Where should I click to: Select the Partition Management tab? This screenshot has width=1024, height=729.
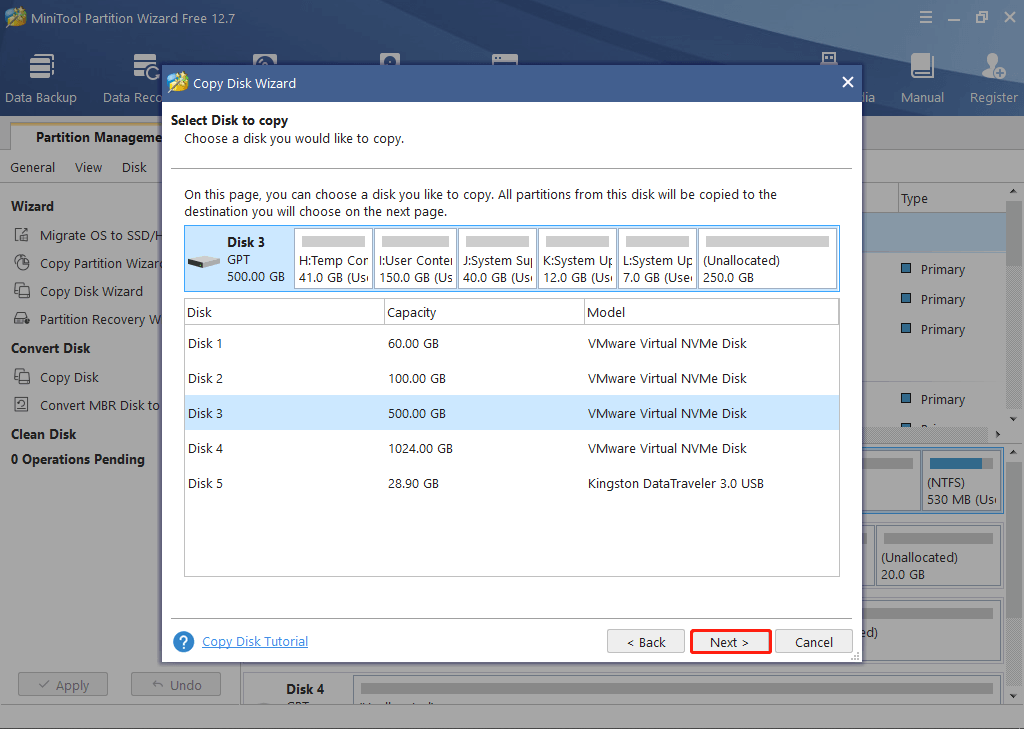click(87, 137)
